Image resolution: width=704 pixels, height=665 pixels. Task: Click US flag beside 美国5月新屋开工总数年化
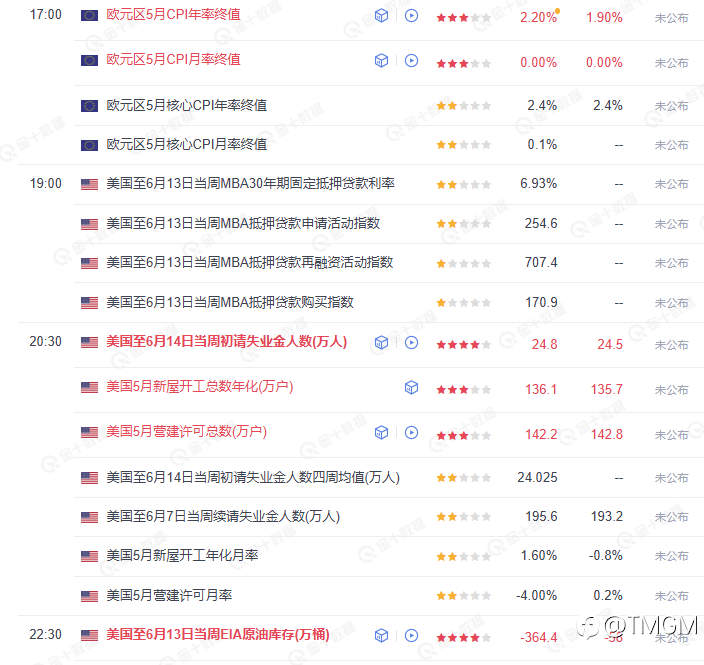(x=89, y=387)
